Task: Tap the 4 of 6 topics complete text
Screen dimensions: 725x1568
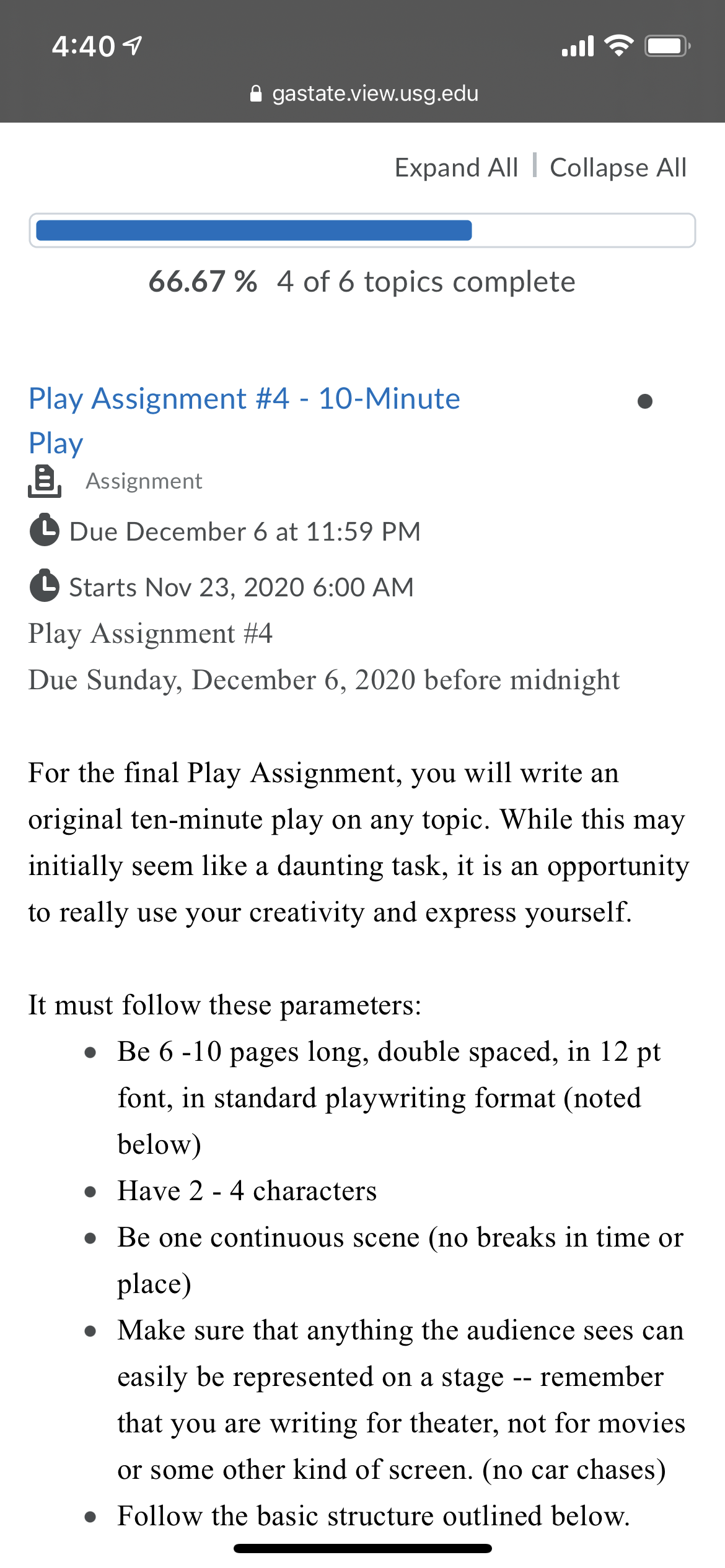Action: tap(426, 282)
